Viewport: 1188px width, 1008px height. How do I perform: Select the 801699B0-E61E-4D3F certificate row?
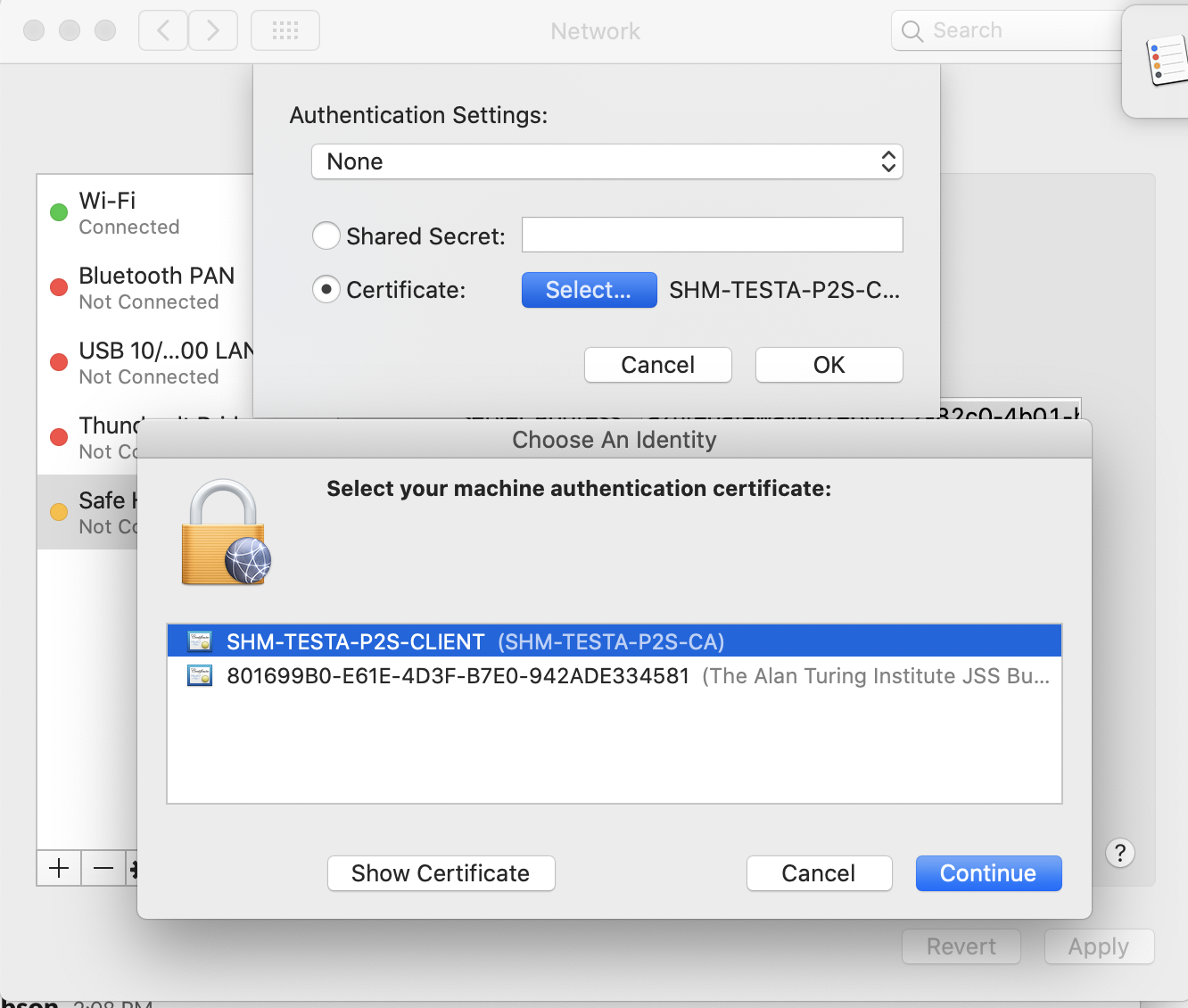(x=615, y=675)
